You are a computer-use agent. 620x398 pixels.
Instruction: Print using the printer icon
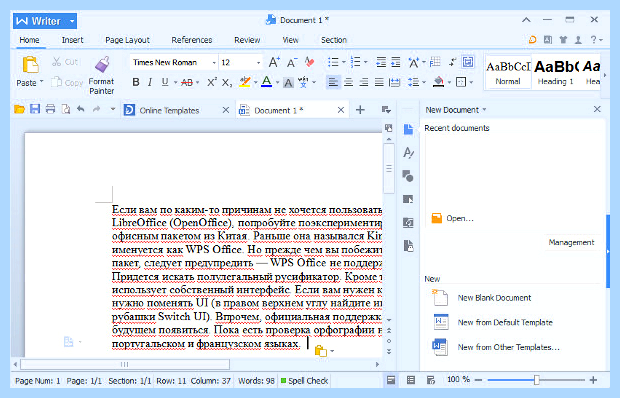pos(50,109)
